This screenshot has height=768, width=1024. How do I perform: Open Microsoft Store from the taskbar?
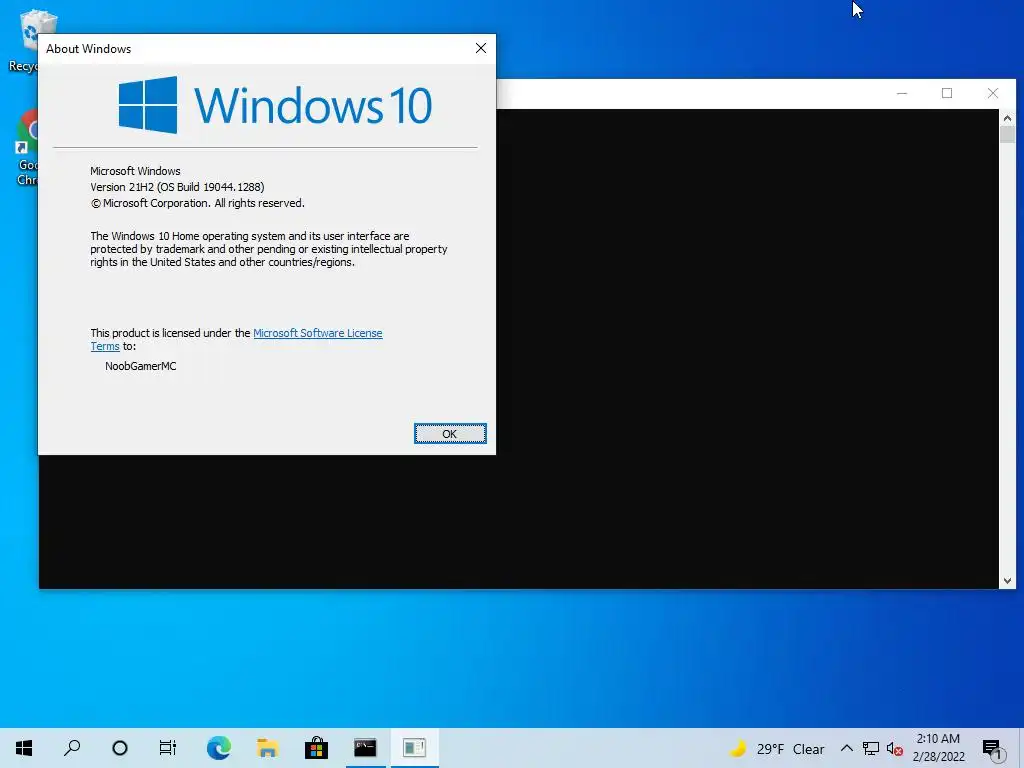click(x=316, y=748)
